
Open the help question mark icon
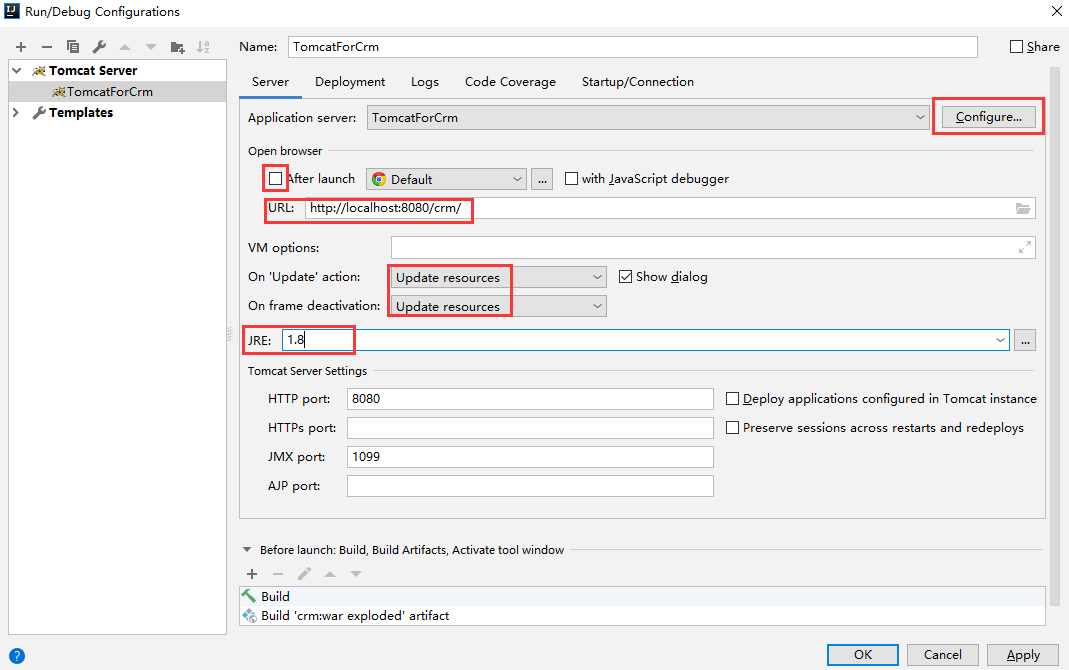16,657
